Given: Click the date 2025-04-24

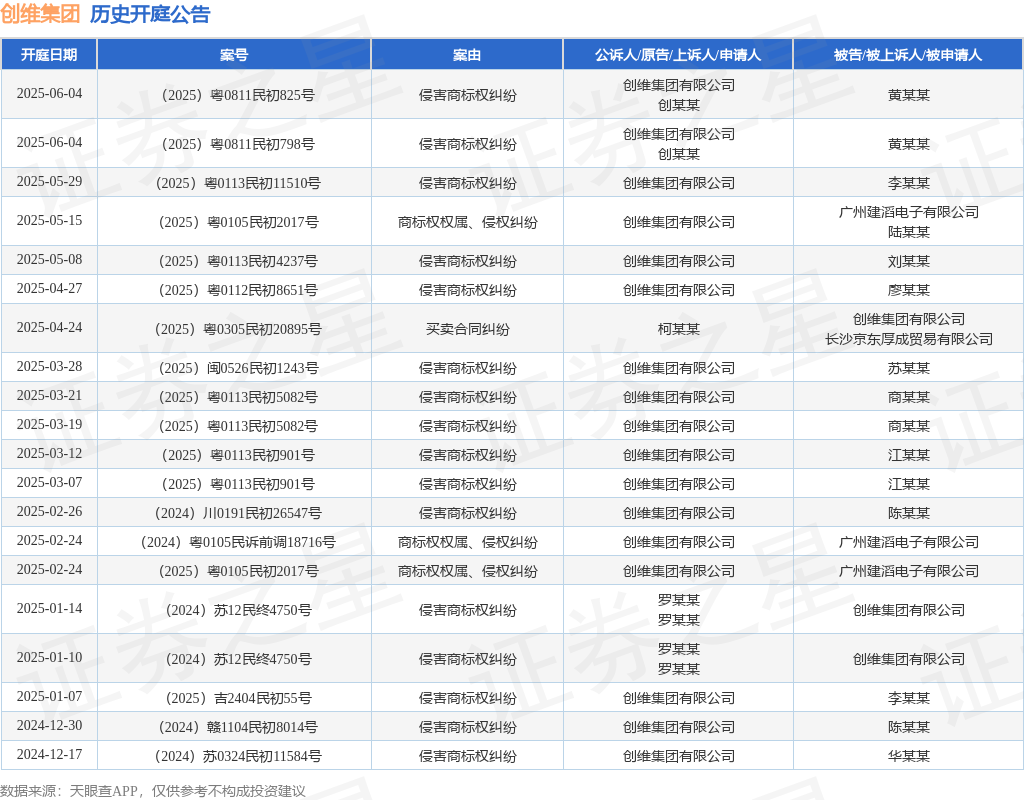Looking at the screenshot, I should coord(50,328).
